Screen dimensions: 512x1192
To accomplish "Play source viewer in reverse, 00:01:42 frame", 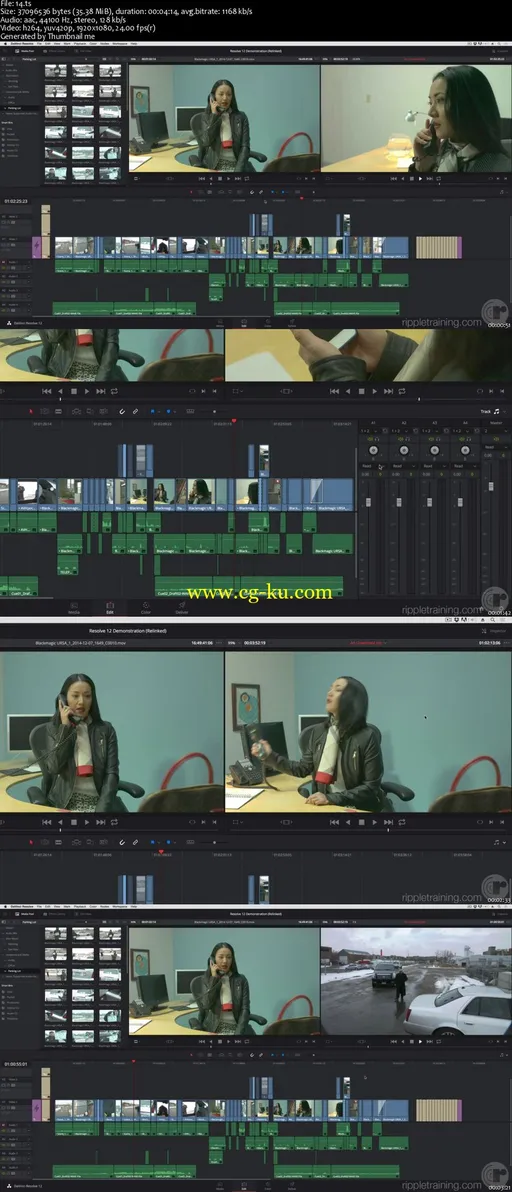I will pyautogui.click(x=60, y=391).
